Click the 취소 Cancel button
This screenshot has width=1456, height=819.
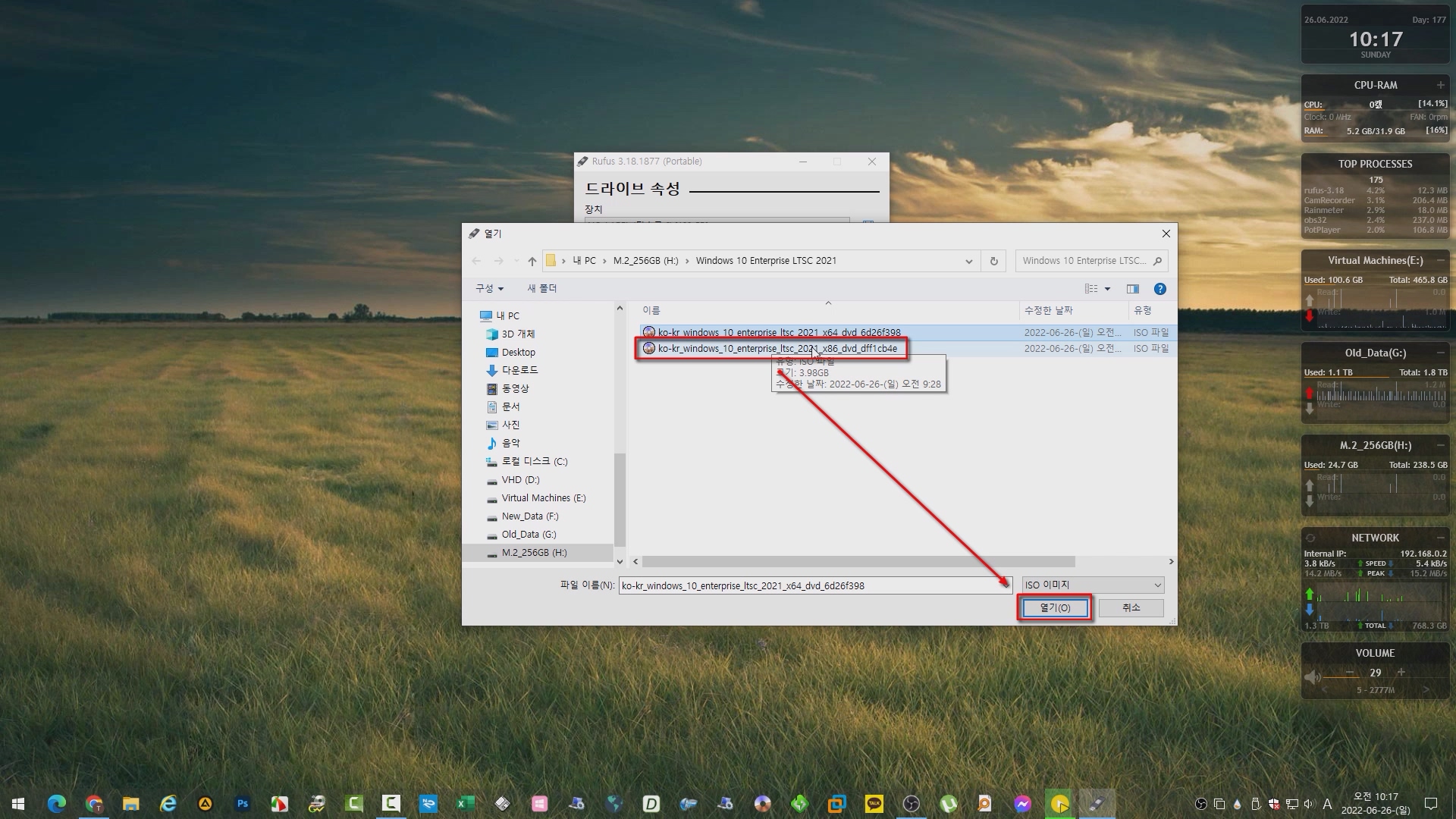[1131, 607]
